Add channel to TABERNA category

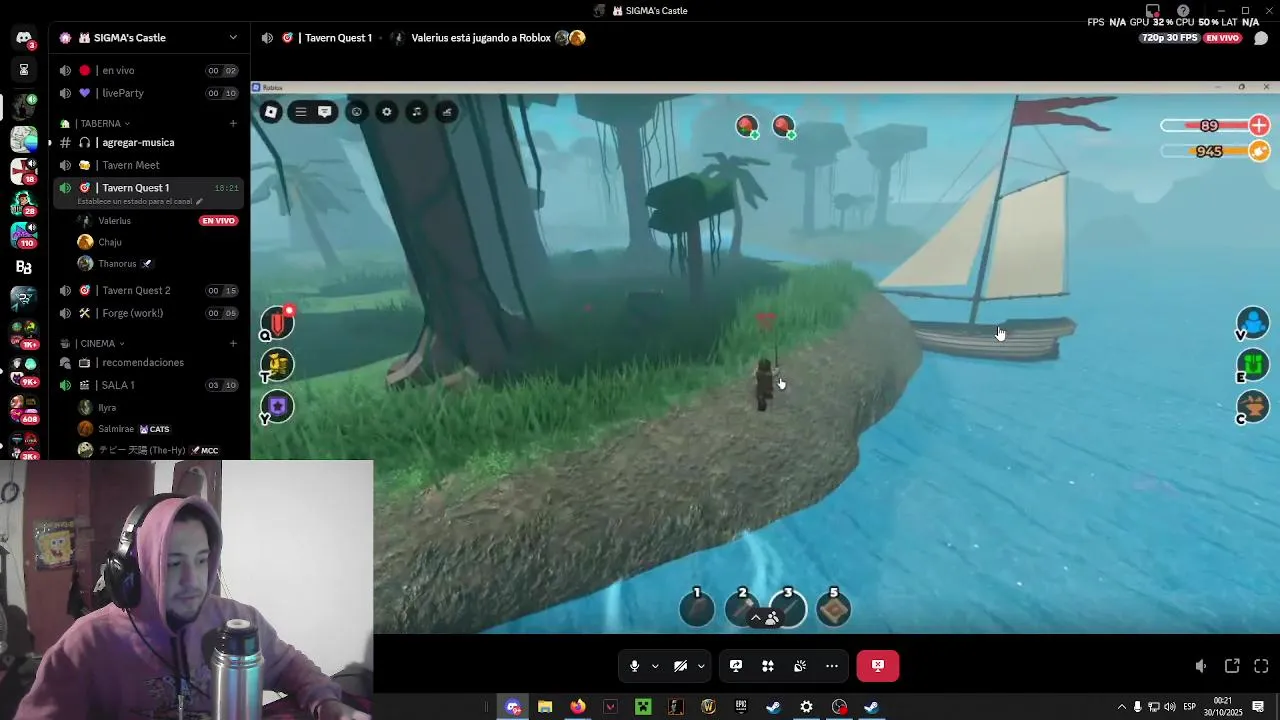coord(233,124)
